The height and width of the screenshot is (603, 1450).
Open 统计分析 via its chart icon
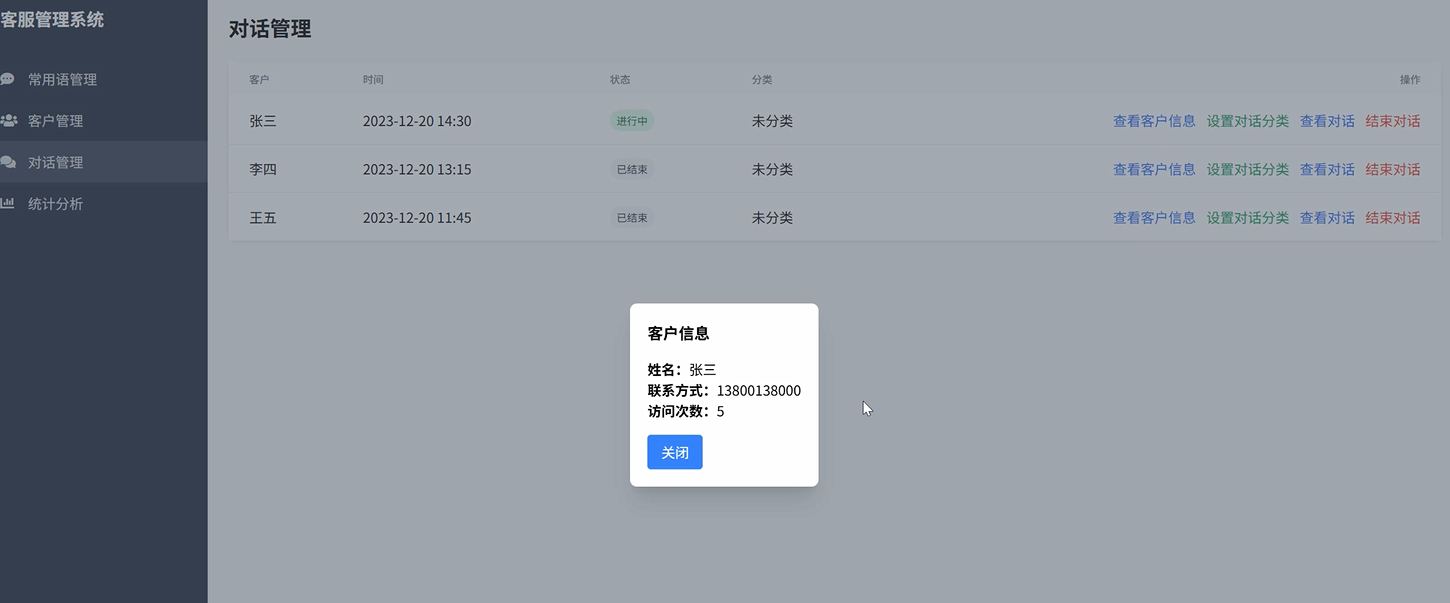click(8, 203)
